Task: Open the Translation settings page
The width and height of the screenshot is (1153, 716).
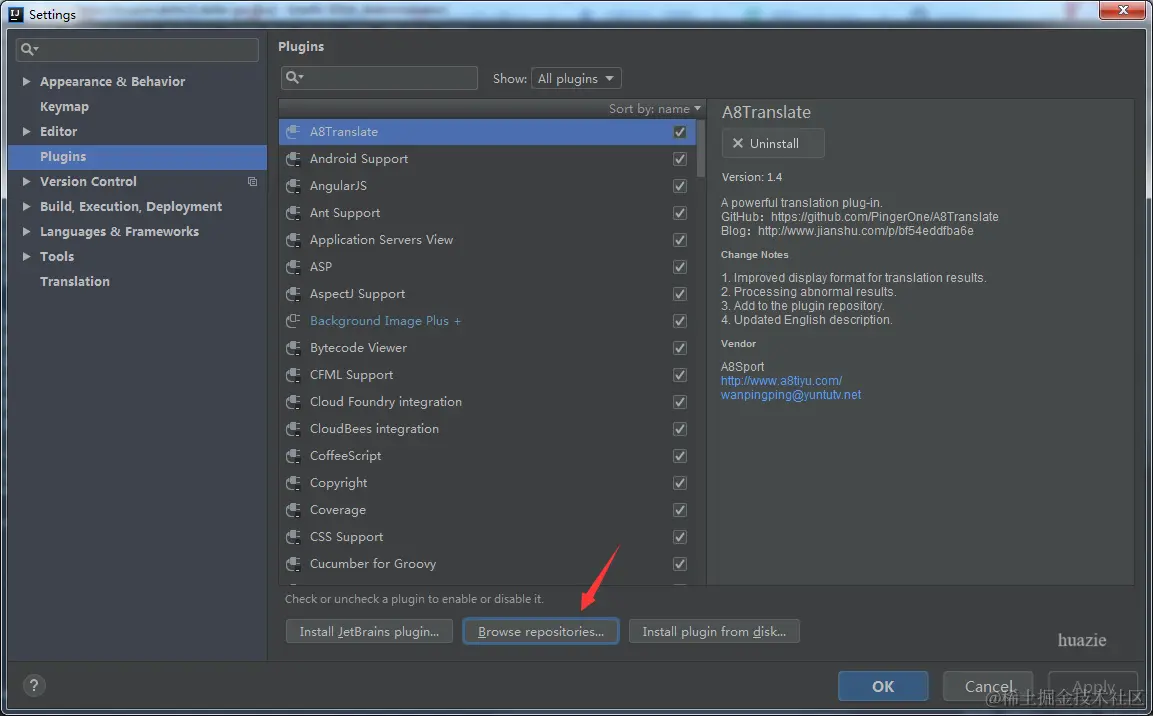Action: tap(74, 282)
